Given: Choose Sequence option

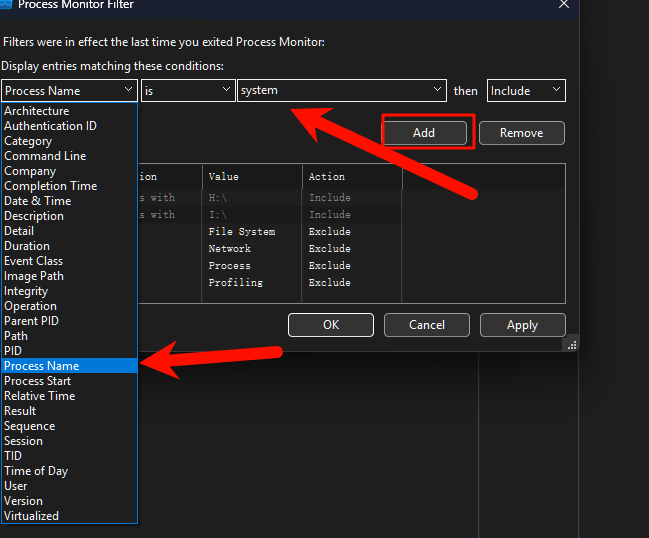Looking at the screenshot, I should [70, 426].
